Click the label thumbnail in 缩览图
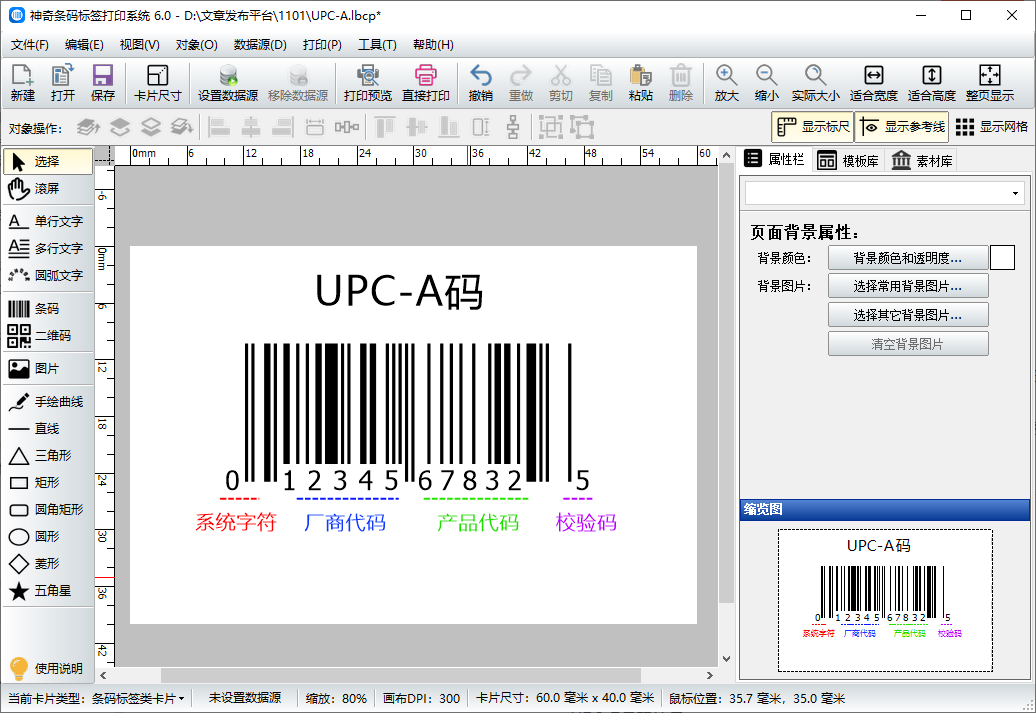Viewport: 1036px width, 713px height. point(885,600)
